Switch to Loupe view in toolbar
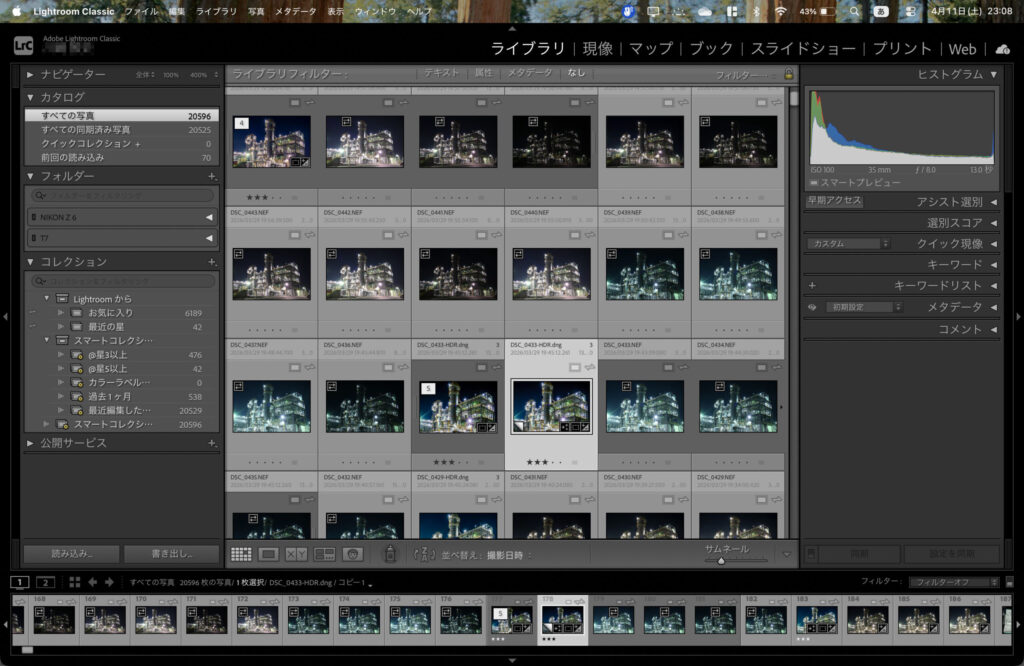 (269, 554)
